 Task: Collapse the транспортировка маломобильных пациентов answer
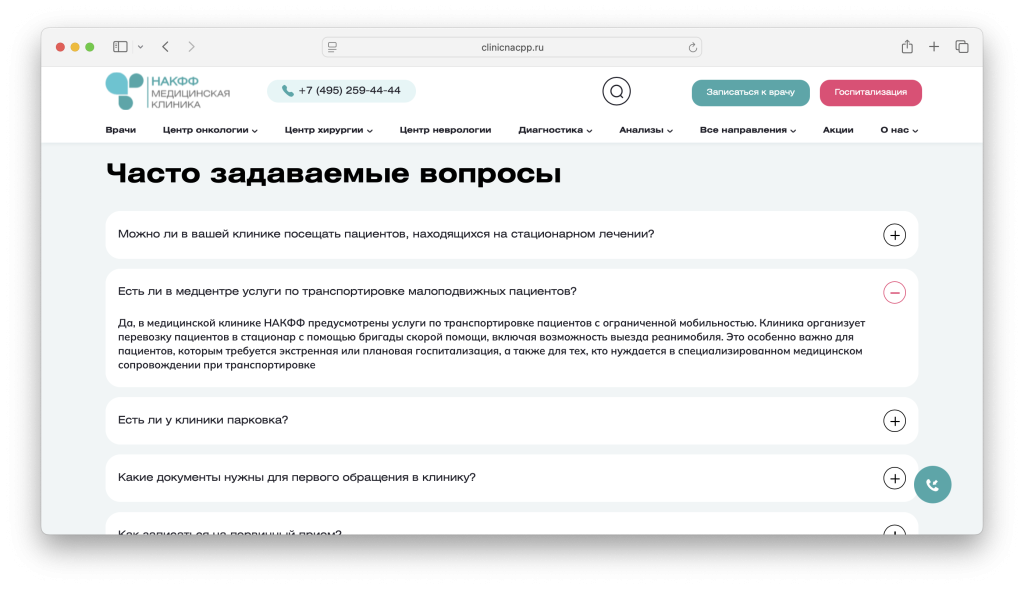894,292
